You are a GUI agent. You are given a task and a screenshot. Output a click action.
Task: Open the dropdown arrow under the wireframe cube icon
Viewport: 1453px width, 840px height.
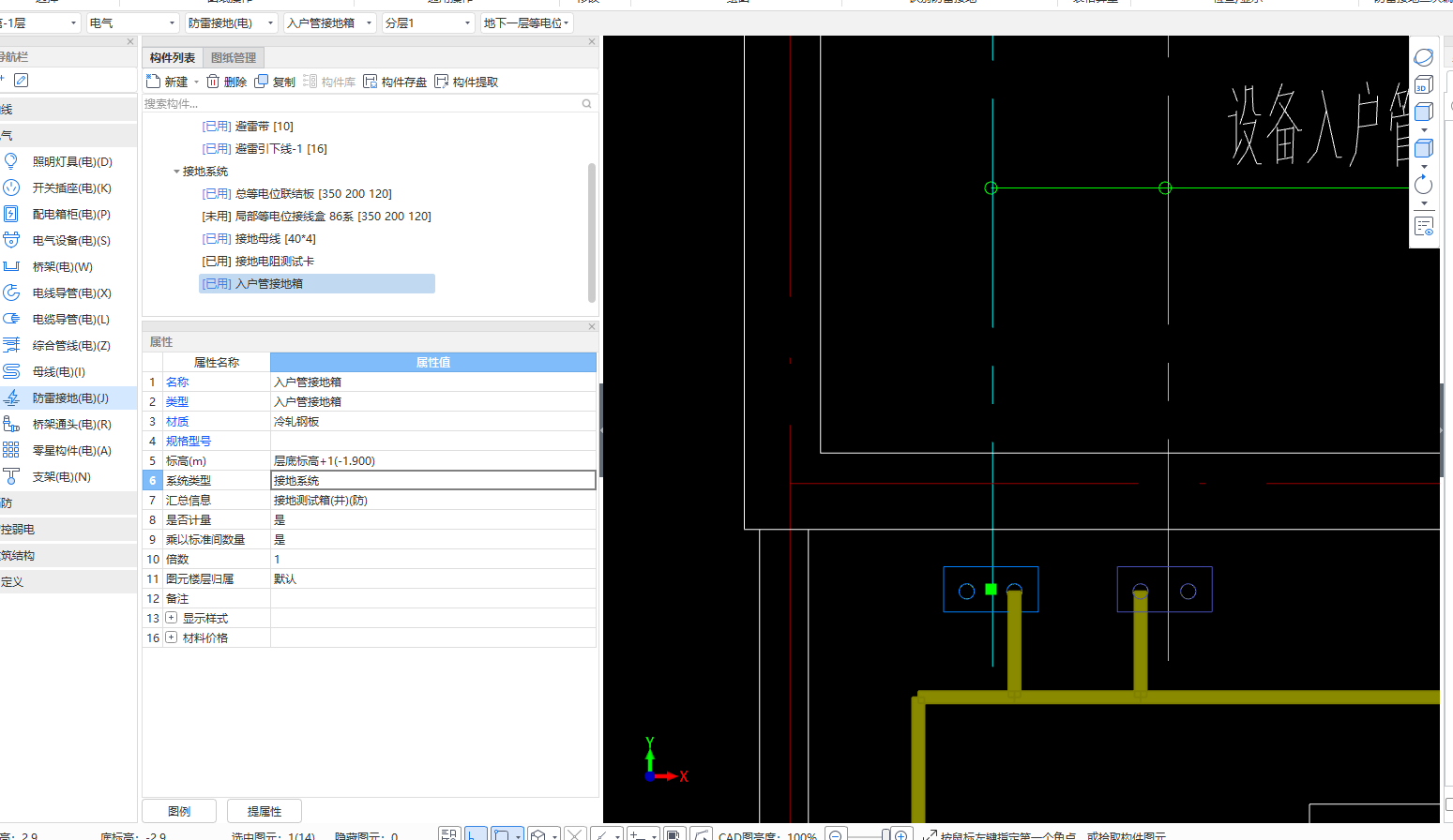tap(1424, 130)
